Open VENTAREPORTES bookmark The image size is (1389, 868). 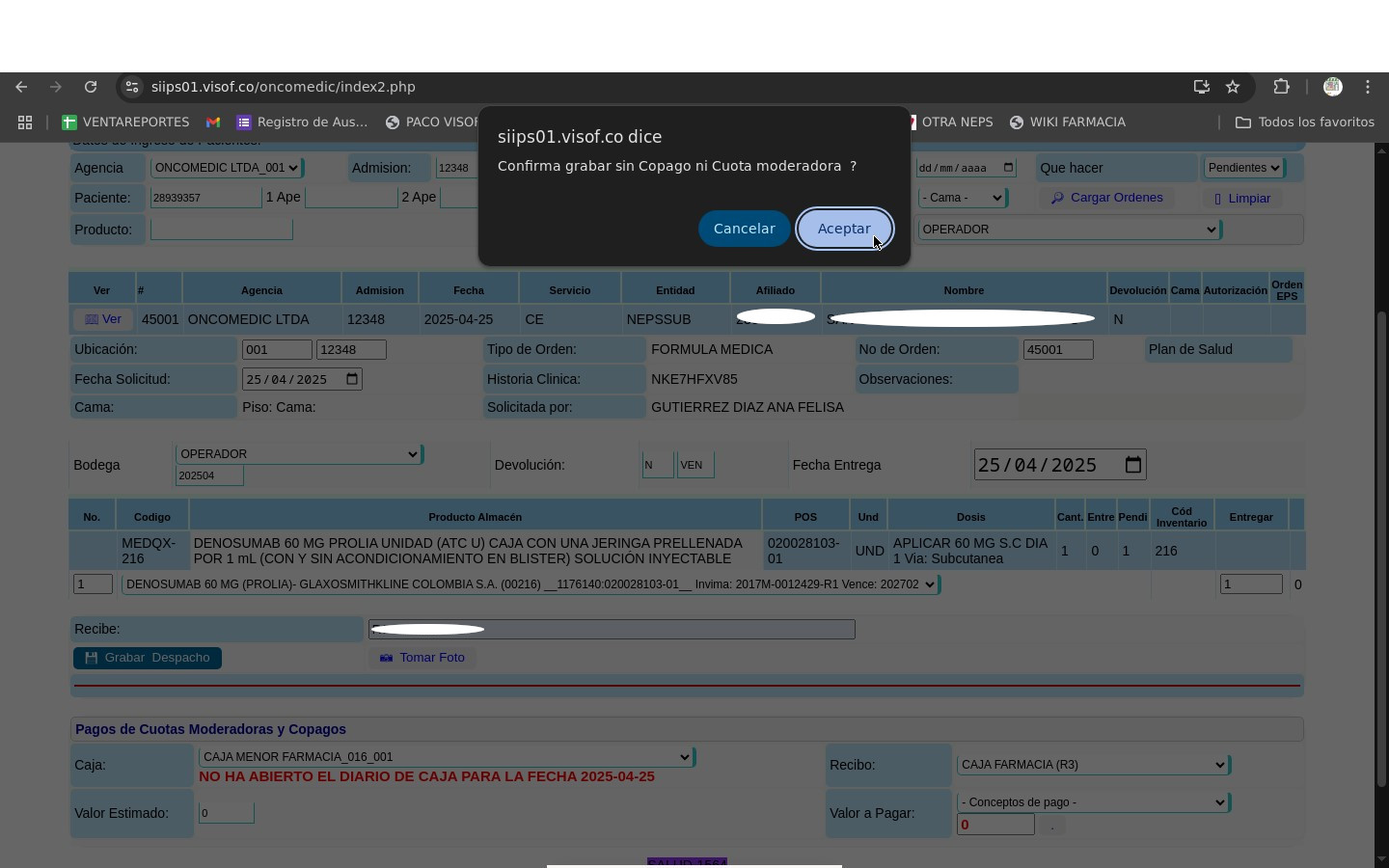125,122
